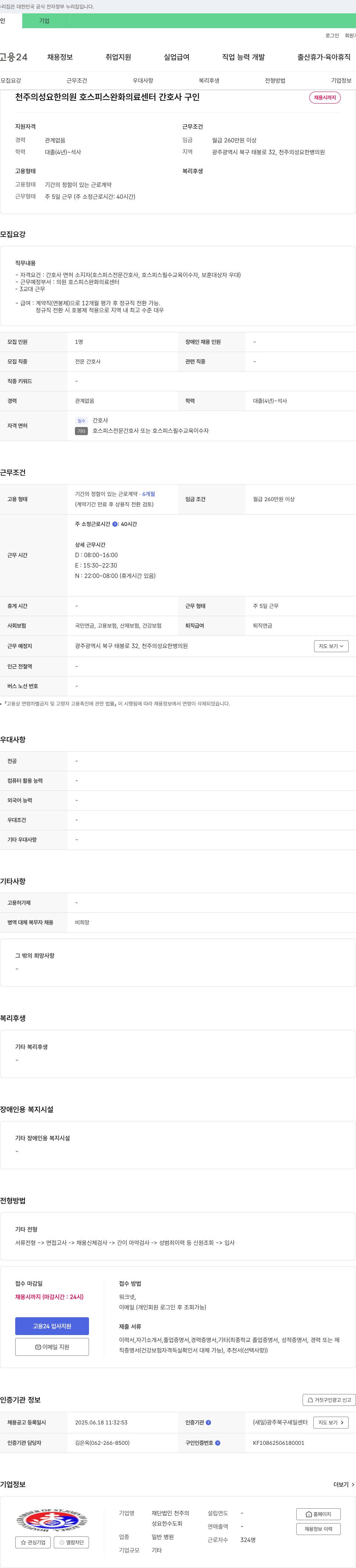Select the 기업 tab in the green bar
356x1568 pixels.
pyautogui.click(x=44, y=21)
